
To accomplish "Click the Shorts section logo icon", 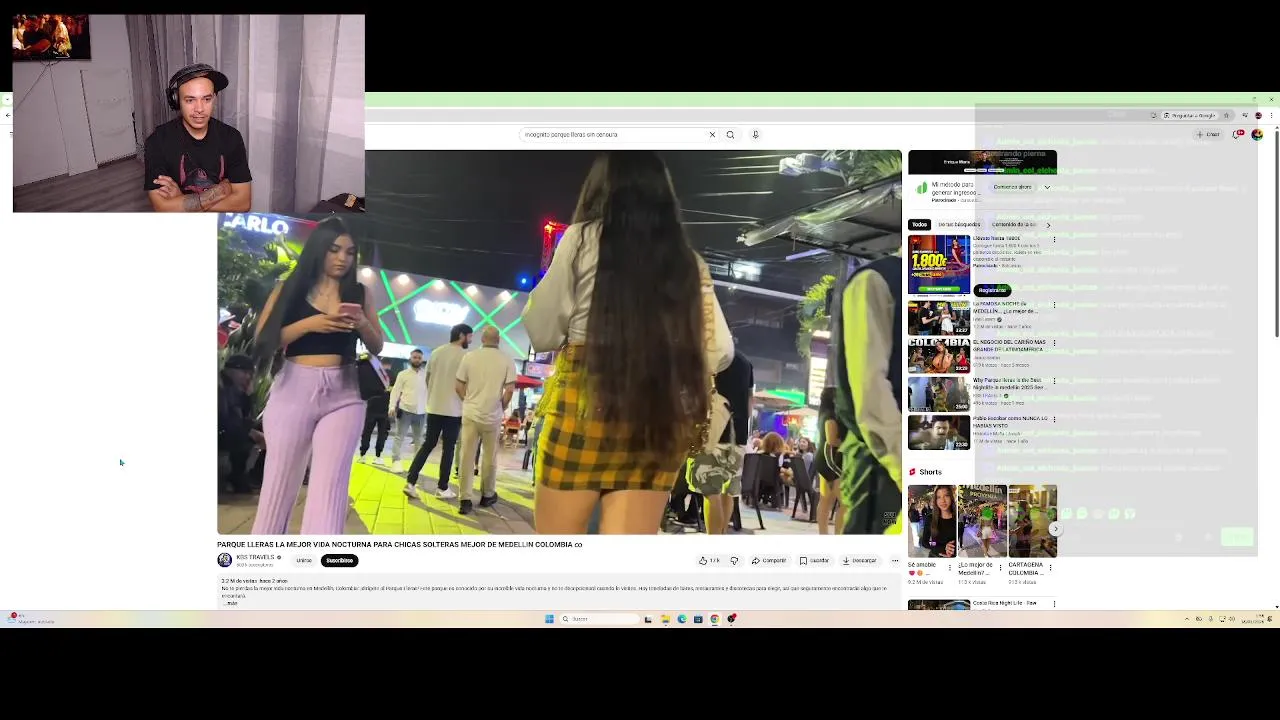I will tap(912, 472).
